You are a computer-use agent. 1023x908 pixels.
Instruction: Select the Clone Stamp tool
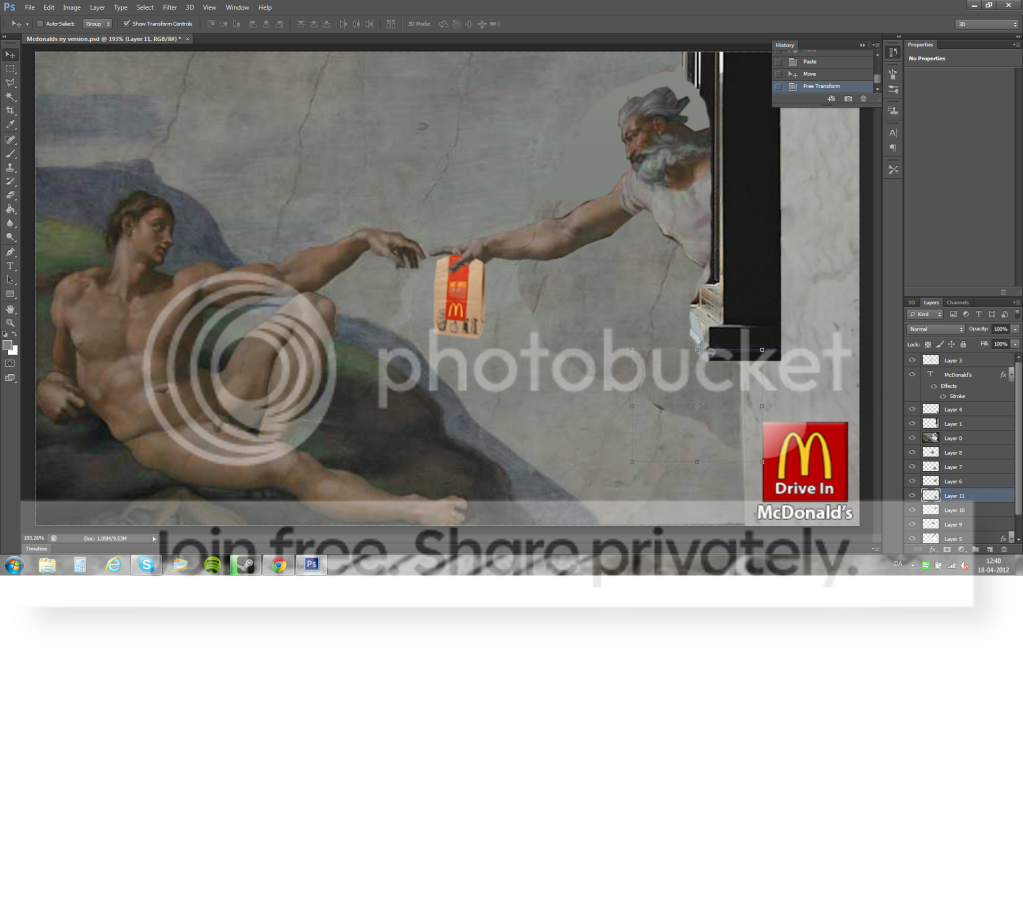10,168
